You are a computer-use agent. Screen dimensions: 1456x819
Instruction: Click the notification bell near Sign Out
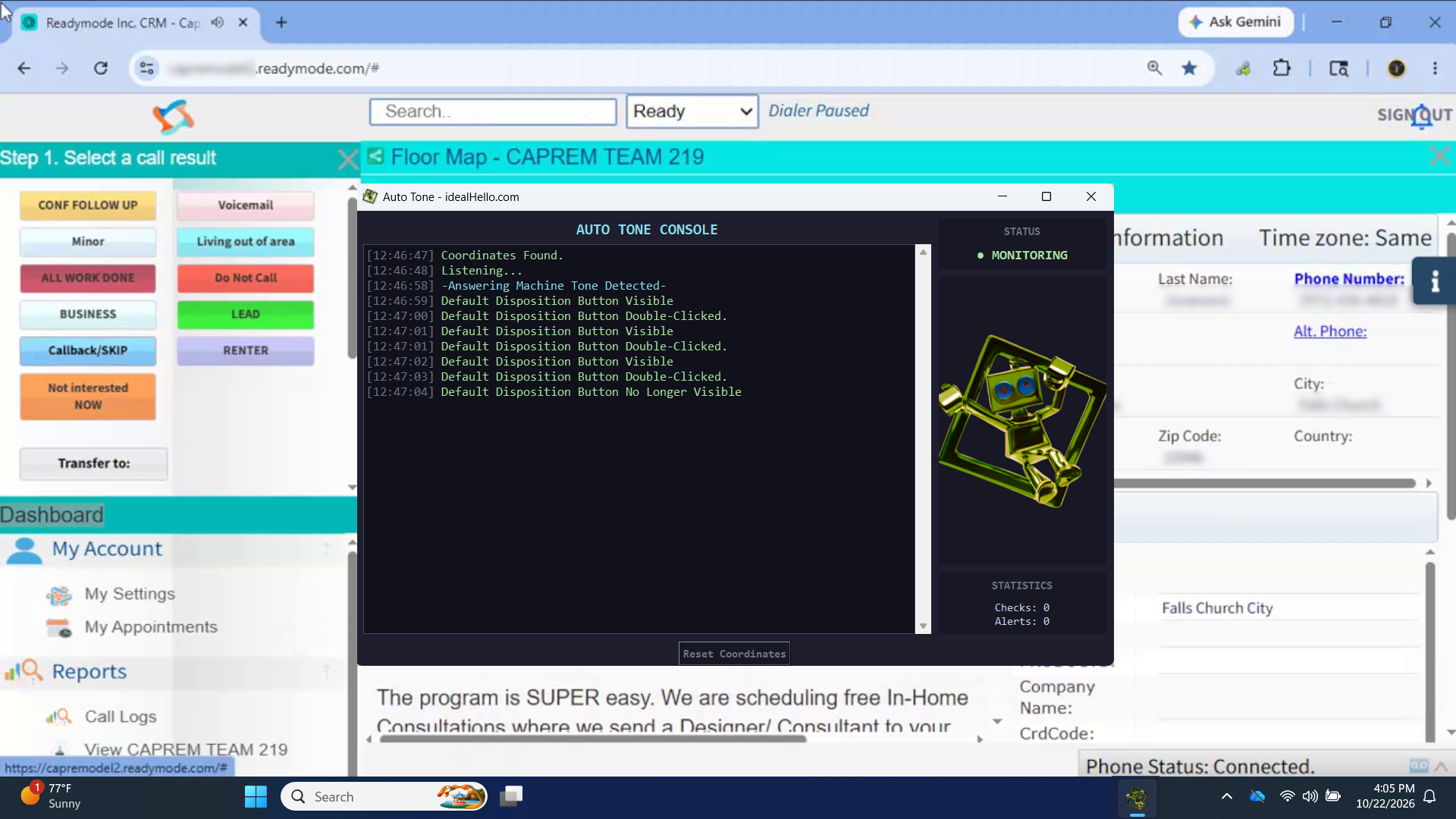tap(1421, 116)
